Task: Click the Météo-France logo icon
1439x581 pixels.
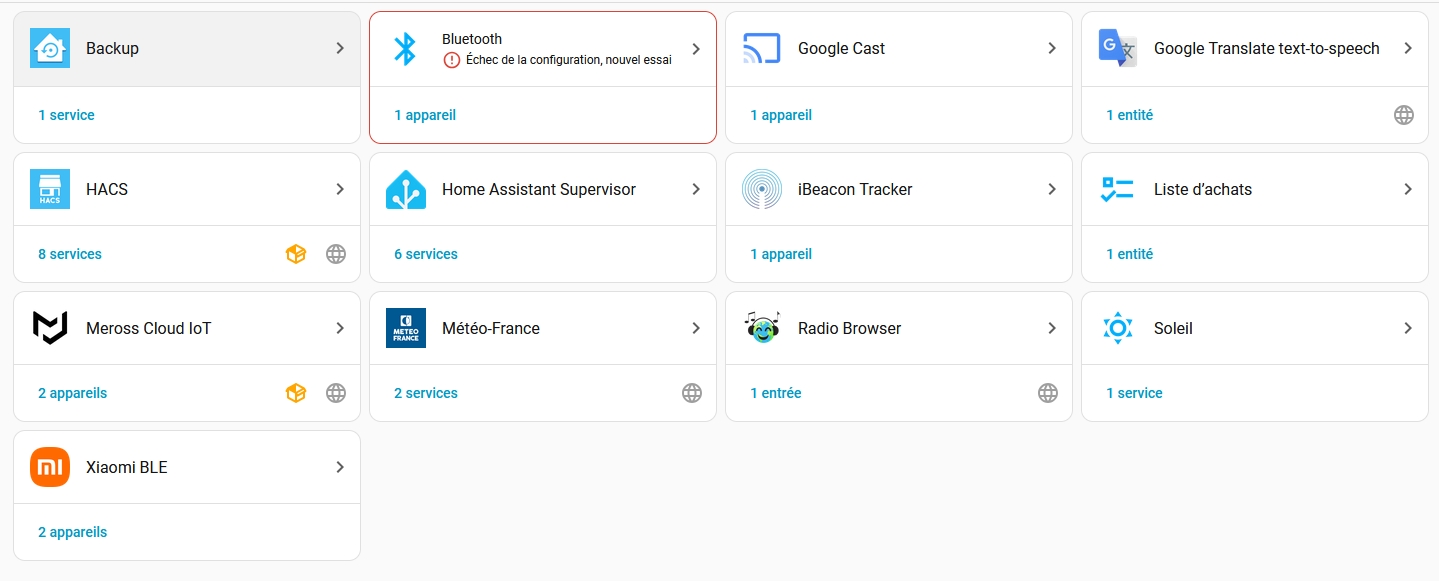Action: 405,328
